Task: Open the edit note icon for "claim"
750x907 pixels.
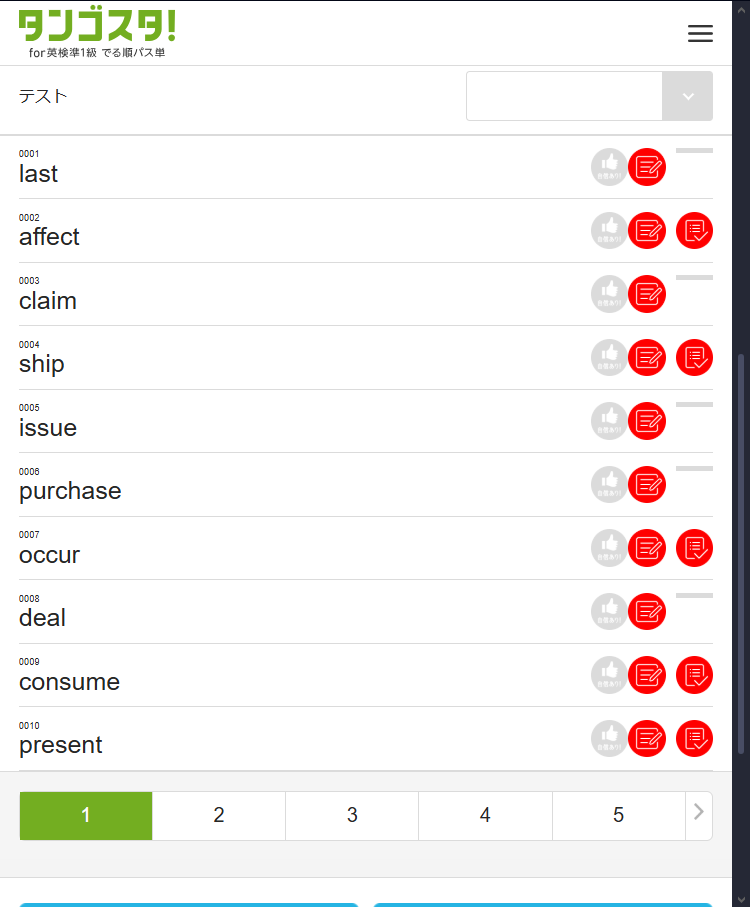Action: point(647,294)
